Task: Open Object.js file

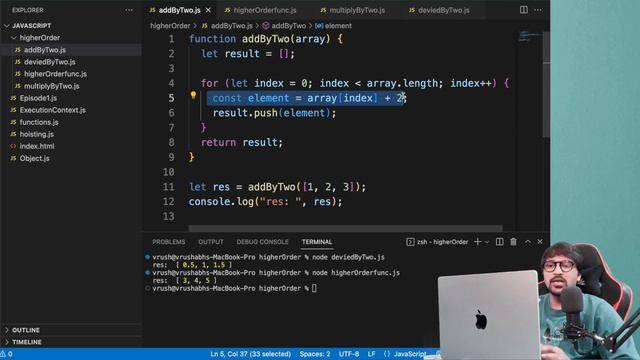Action: [34, 158]
